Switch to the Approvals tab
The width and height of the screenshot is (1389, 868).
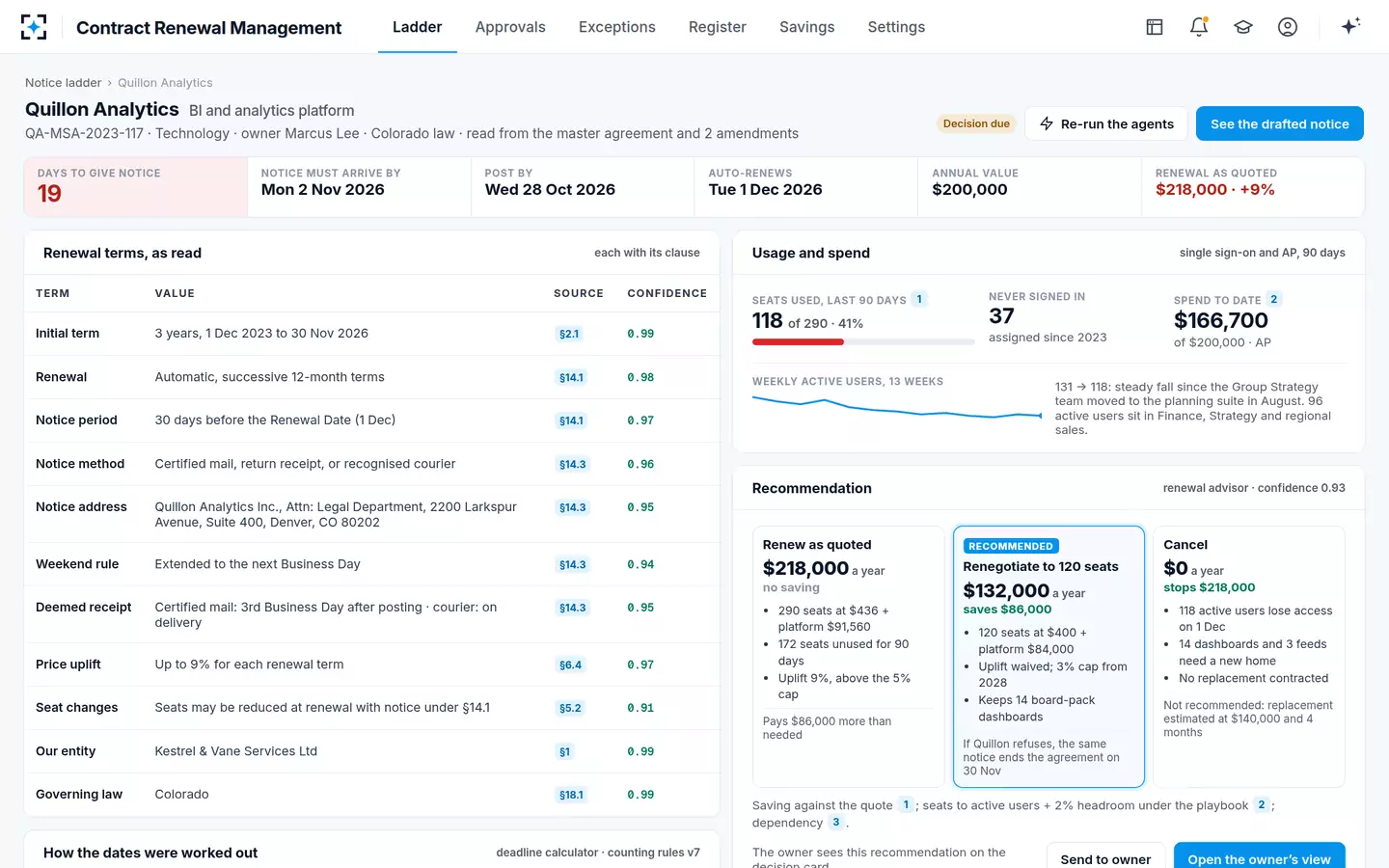tap(510, 27)
